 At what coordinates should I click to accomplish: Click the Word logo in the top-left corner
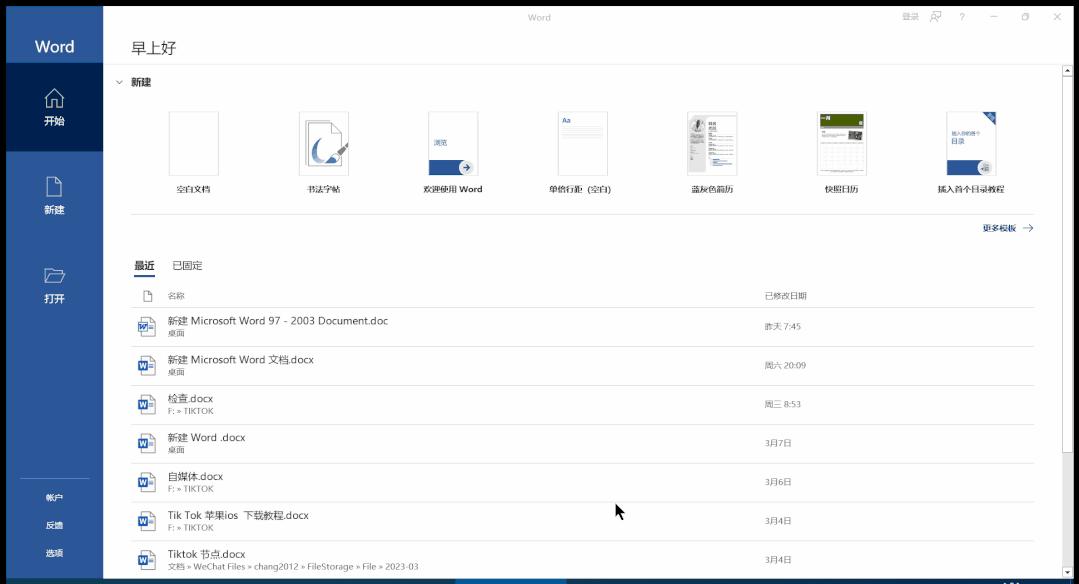(x=54, y=46)
